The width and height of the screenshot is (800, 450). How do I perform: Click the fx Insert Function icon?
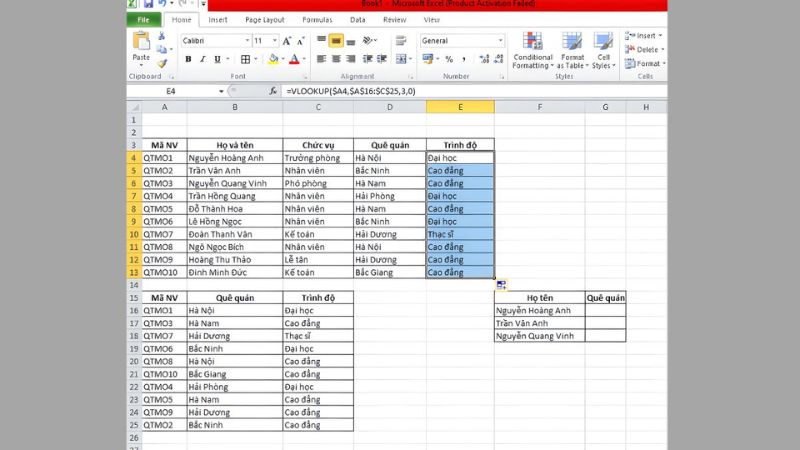pos(273,91)
